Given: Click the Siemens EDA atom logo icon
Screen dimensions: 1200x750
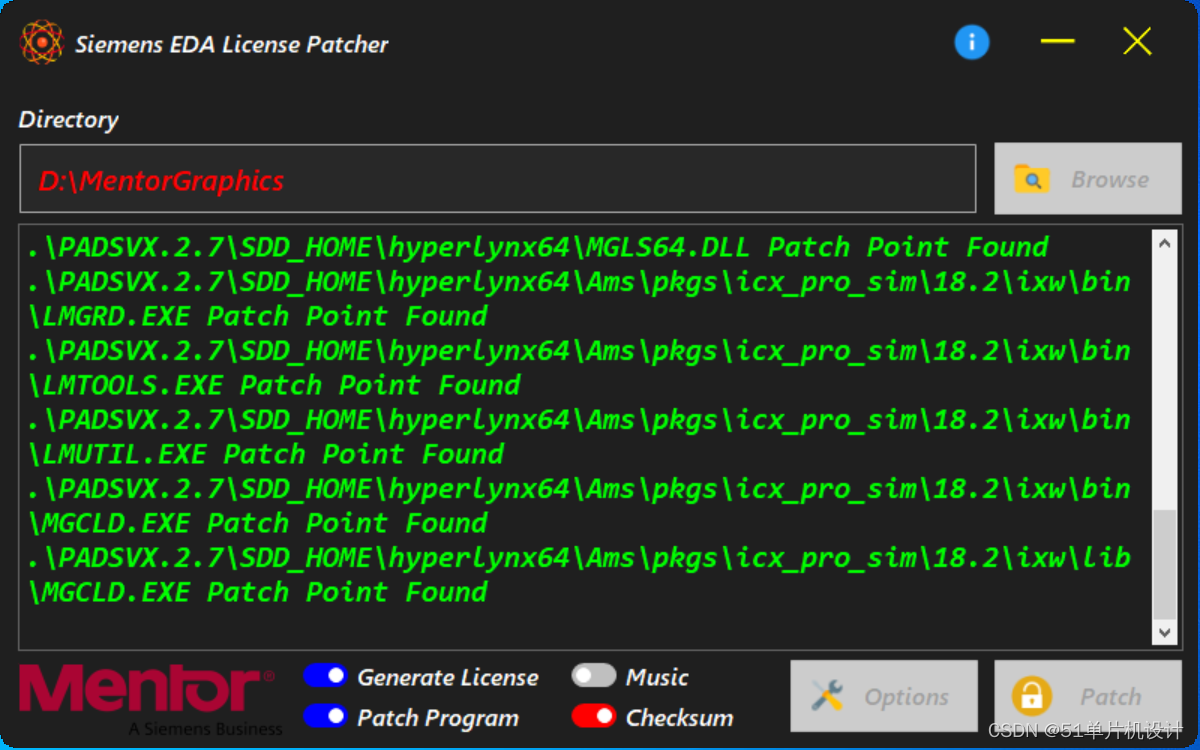Looking at the screenshot, I should (x=42, y=43).
